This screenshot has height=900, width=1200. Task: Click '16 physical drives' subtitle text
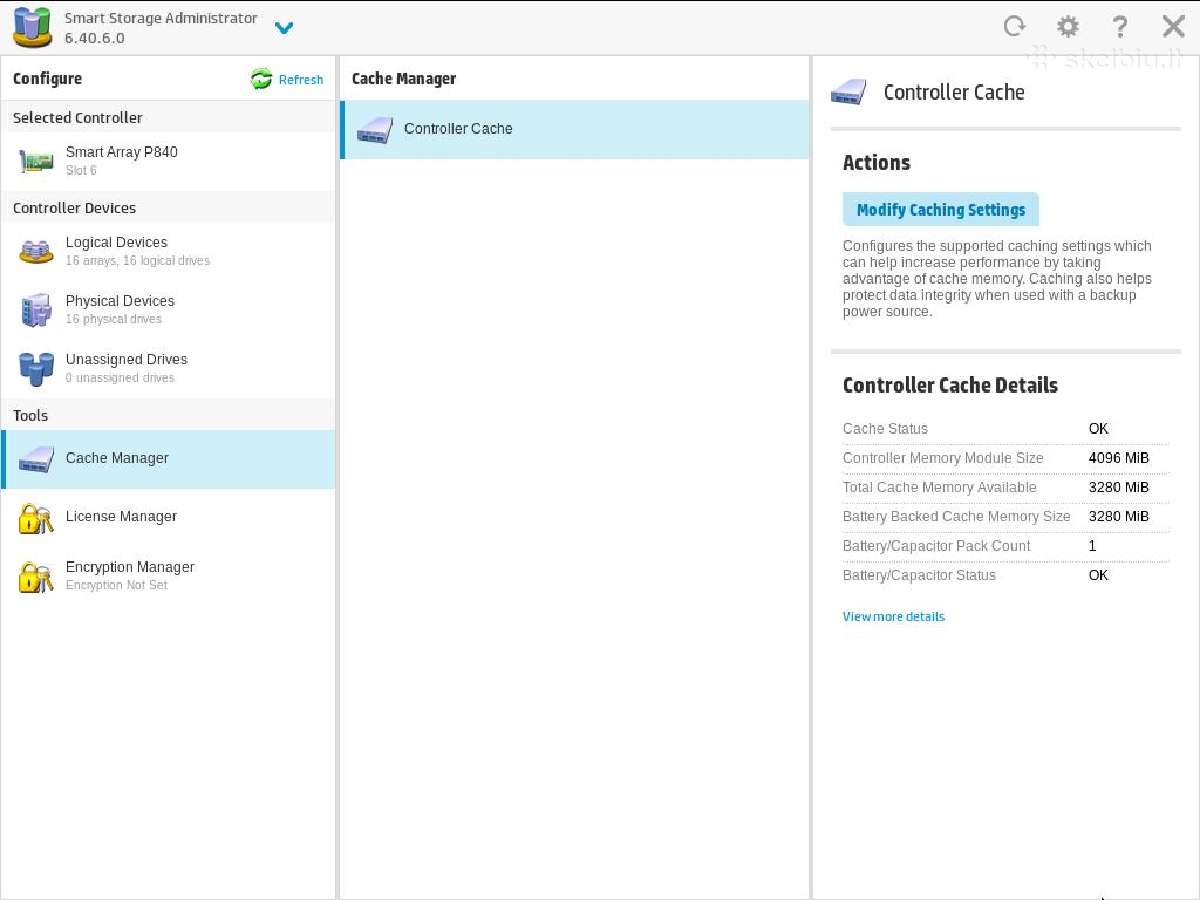click(x=114, y=319)
